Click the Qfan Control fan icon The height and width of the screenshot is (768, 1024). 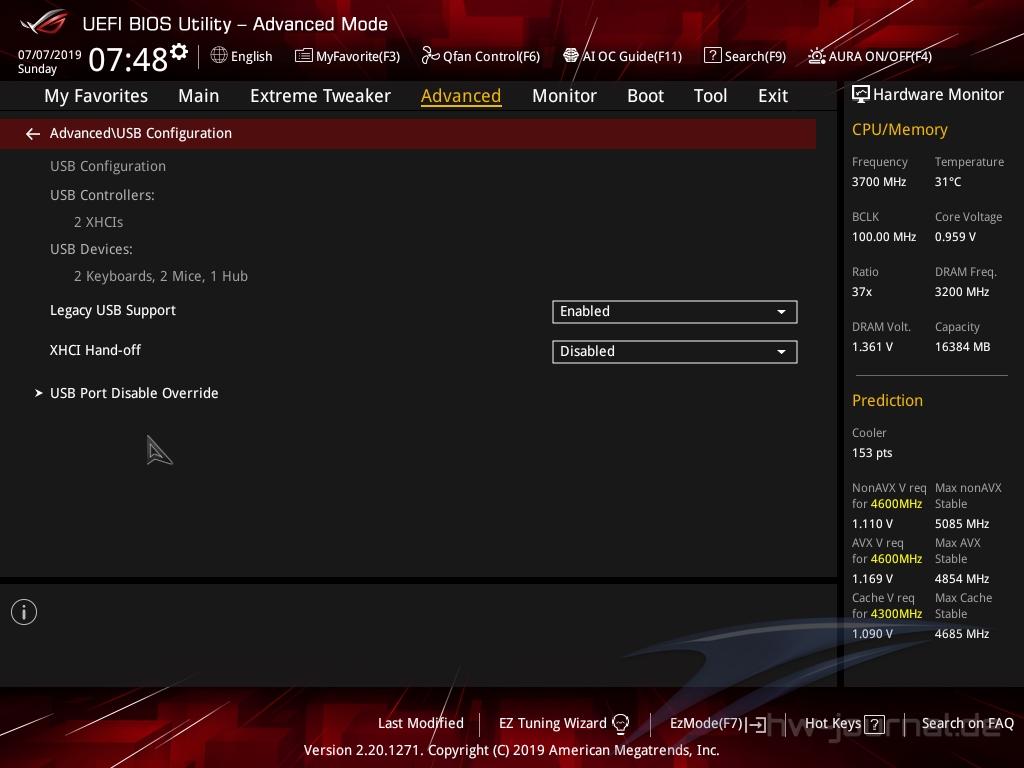click(x=430, y=56)
